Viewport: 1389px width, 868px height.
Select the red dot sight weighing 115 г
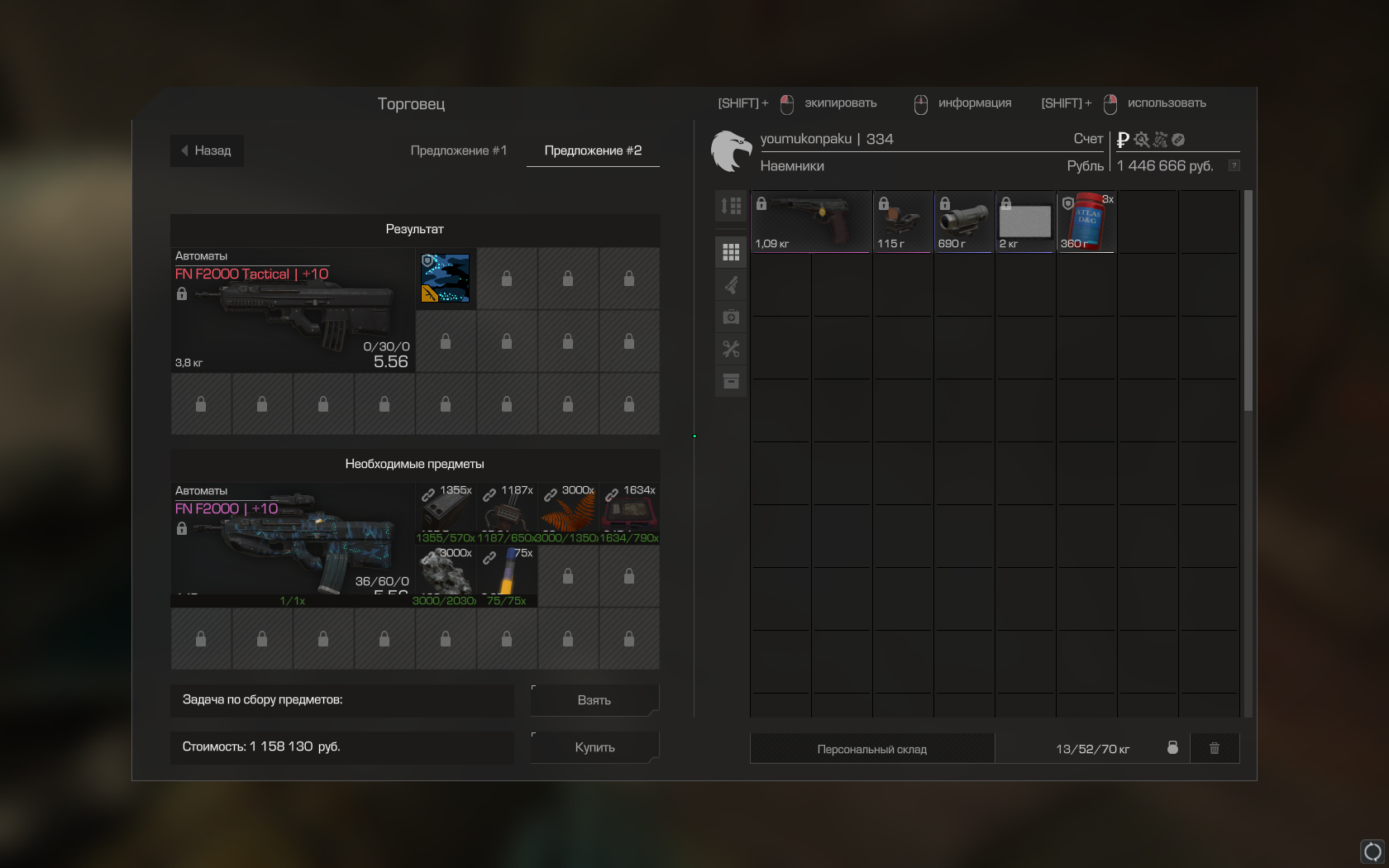[x=903, y=222]
